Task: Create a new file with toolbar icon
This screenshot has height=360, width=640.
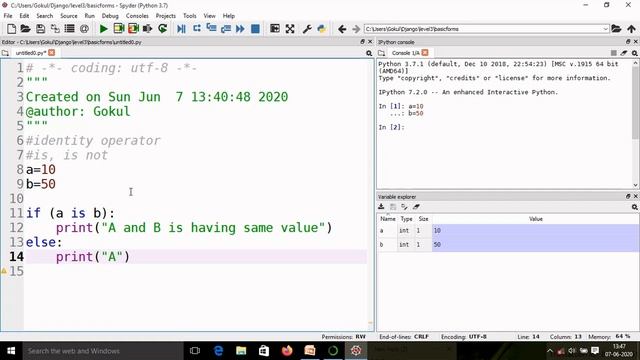Action: pos(11,29)
